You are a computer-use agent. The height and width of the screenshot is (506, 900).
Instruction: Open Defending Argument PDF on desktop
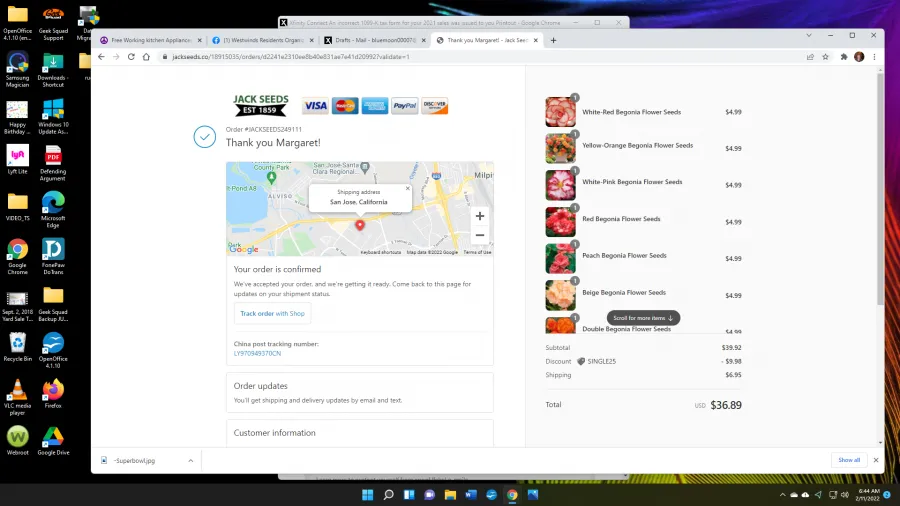(x=53, y=163)
